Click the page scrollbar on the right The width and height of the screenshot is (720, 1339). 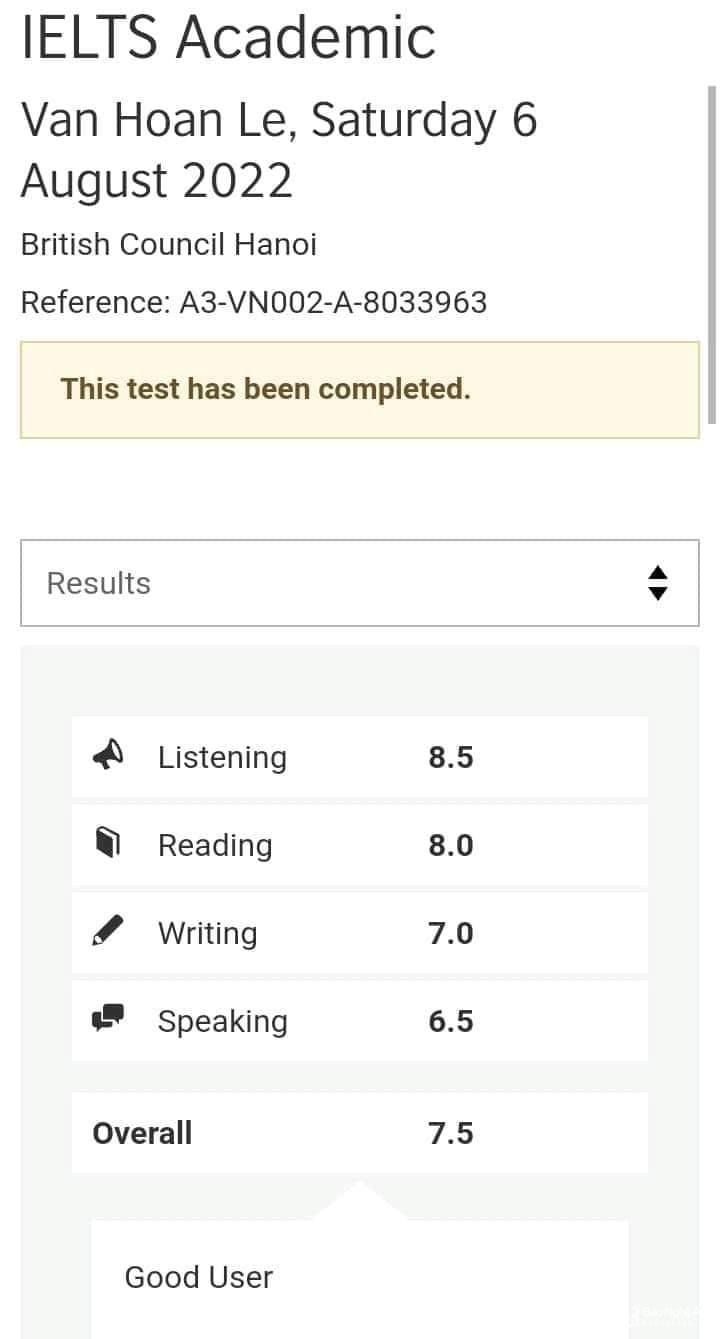click(712, 255)
